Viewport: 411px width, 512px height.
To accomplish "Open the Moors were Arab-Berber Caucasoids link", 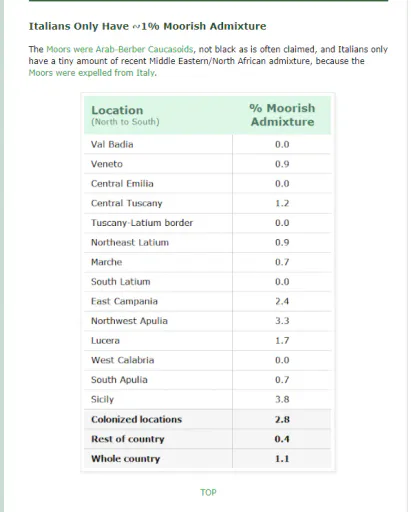I will pos(119,49).
